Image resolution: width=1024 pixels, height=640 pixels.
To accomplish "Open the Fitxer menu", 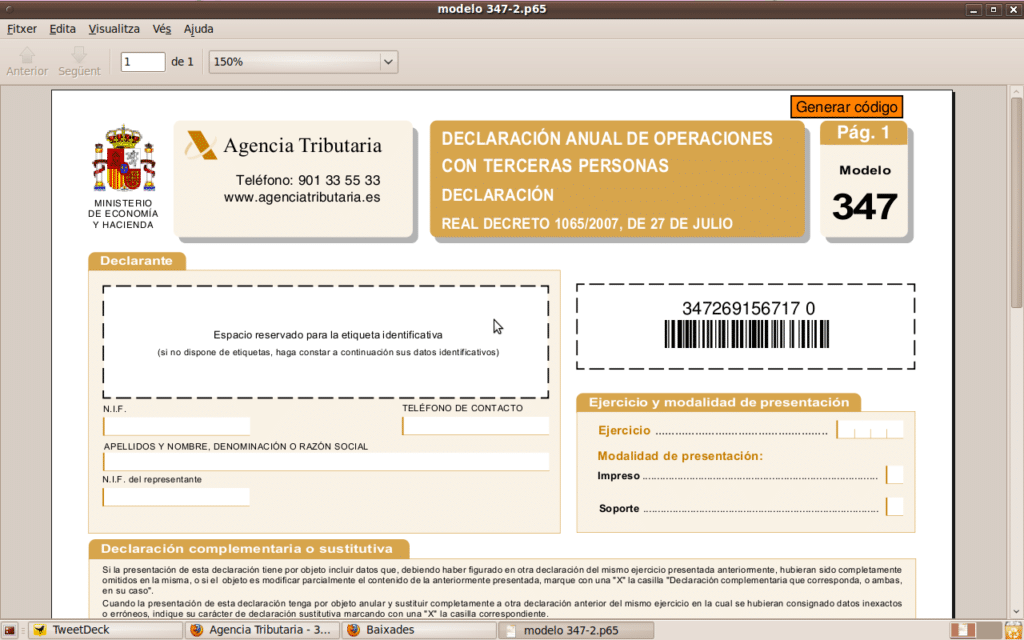I will [21, 29].
